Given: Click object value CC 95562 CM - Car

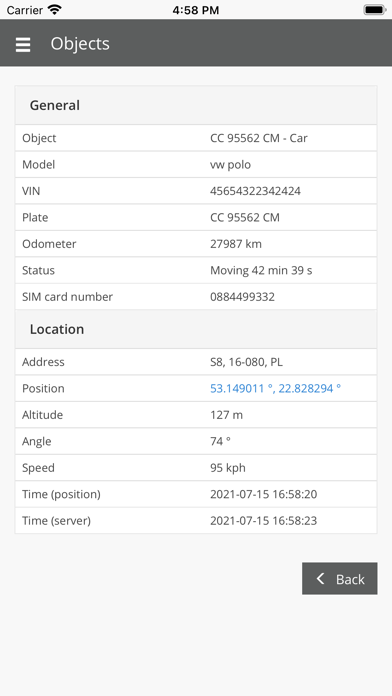Looking at the screenshot, I should click(259, 138).
